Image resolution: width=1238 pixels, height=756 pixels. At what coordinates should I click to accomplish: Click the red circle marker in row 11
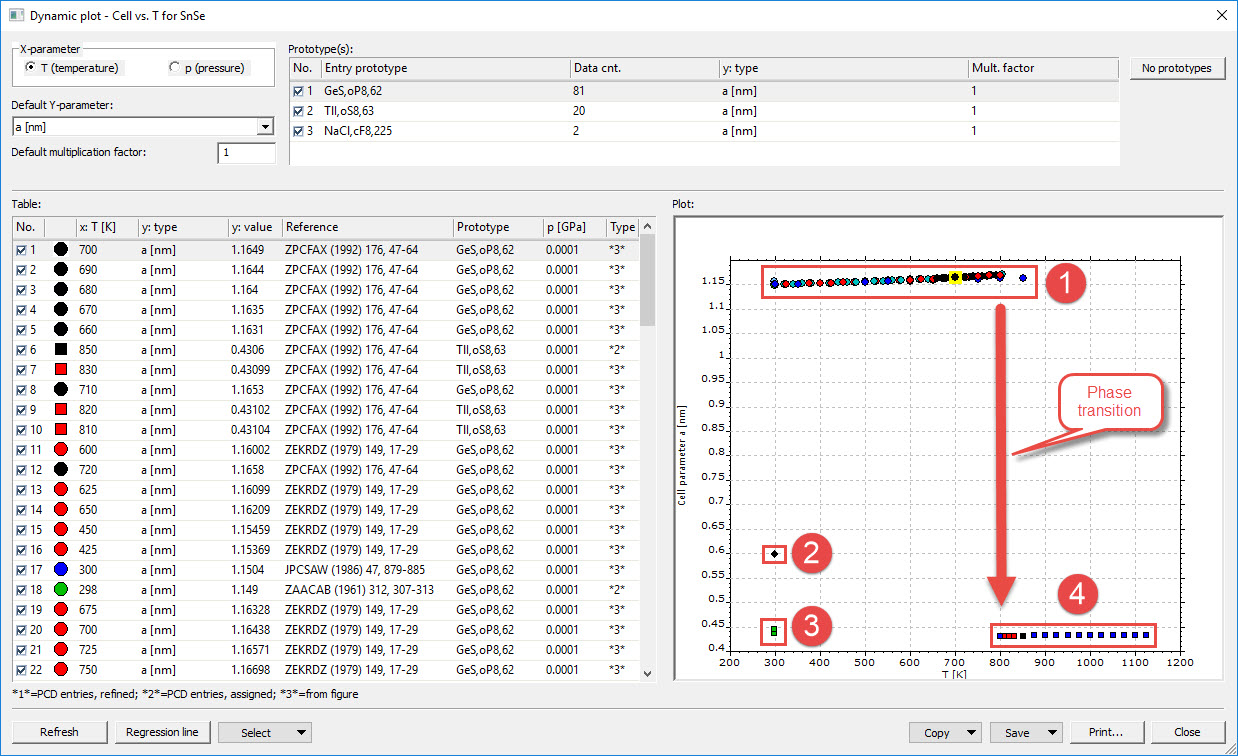click(x=60, y=450)
